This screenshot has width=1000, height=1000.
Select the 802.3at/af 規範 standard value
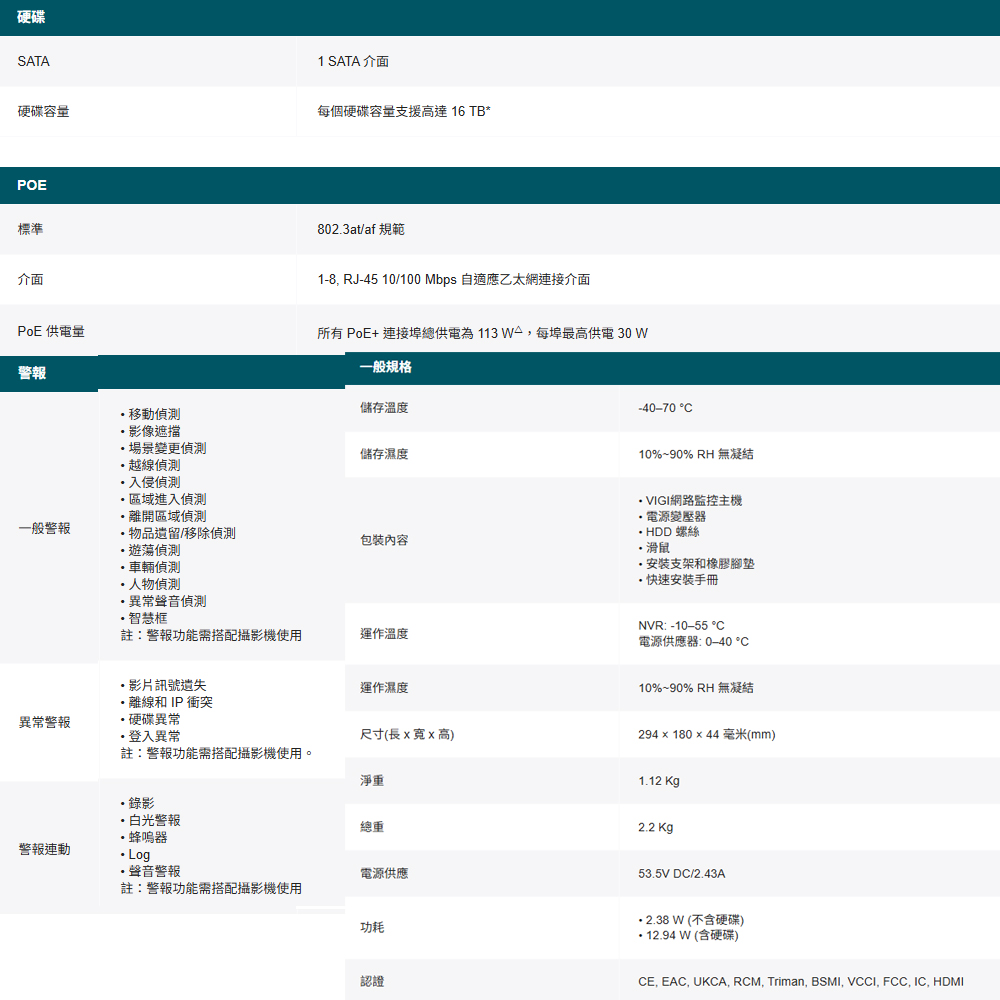point(361,229)
